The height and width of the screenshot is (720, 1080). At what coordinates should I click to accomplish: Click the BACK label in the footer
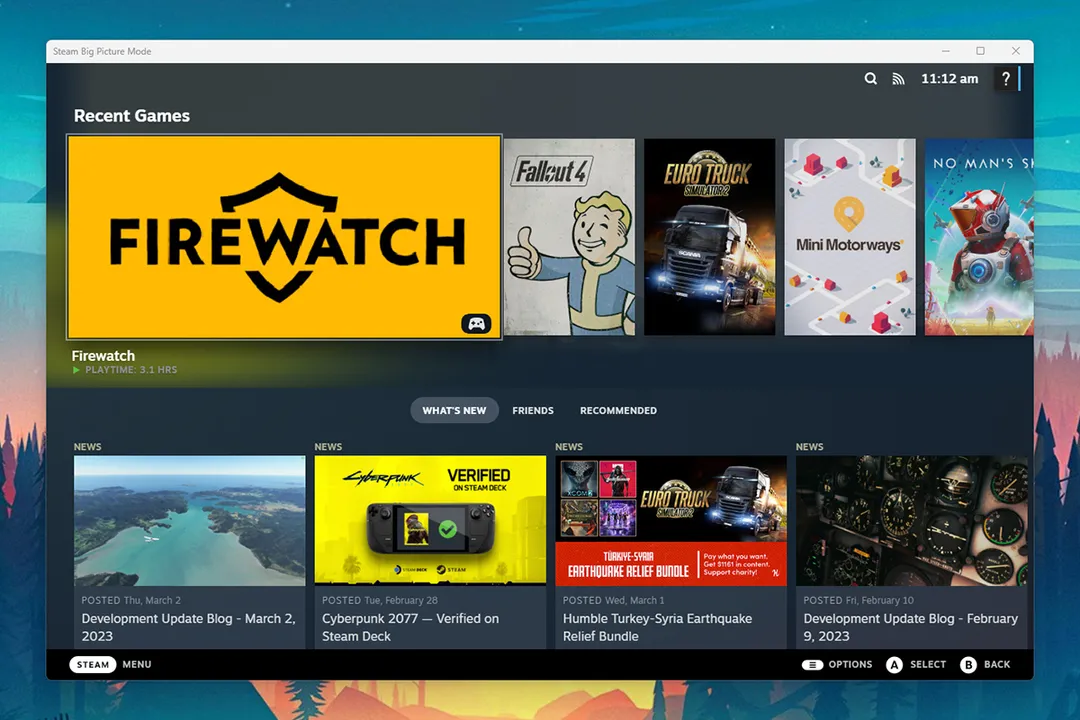(x=997, y=665)
